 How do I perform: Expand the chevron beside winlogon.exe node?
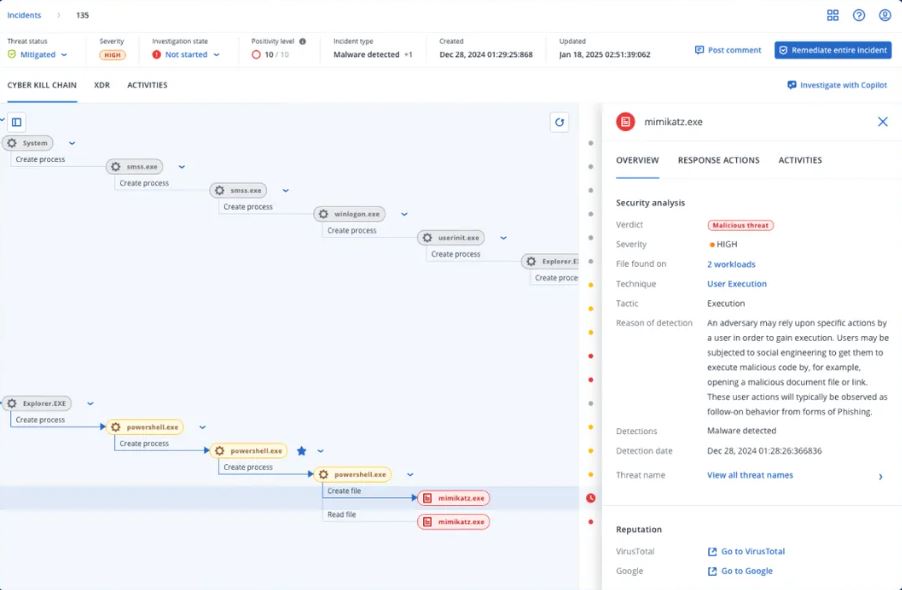coord(404,214)
